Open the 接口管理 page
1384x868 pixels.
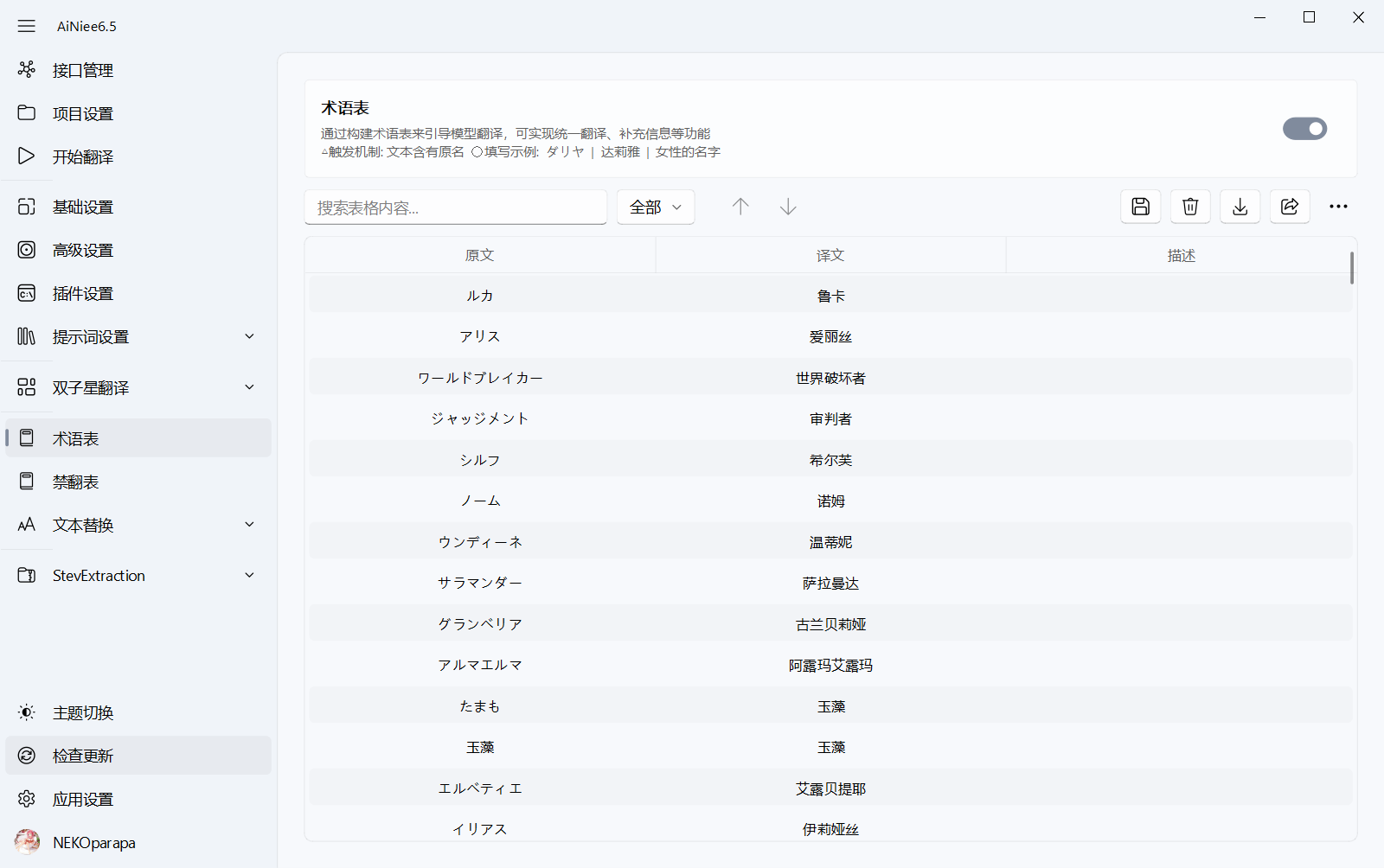pyautogui.click(x=83, y=70)
